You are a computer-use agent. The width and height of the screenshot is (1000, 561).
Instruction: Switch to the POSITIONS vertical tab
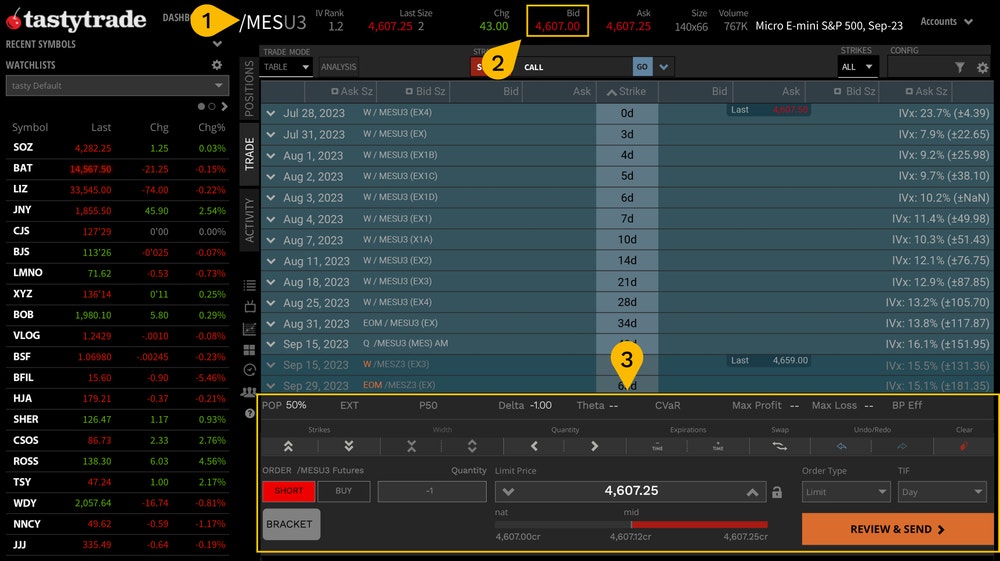(x=249, y=89)
